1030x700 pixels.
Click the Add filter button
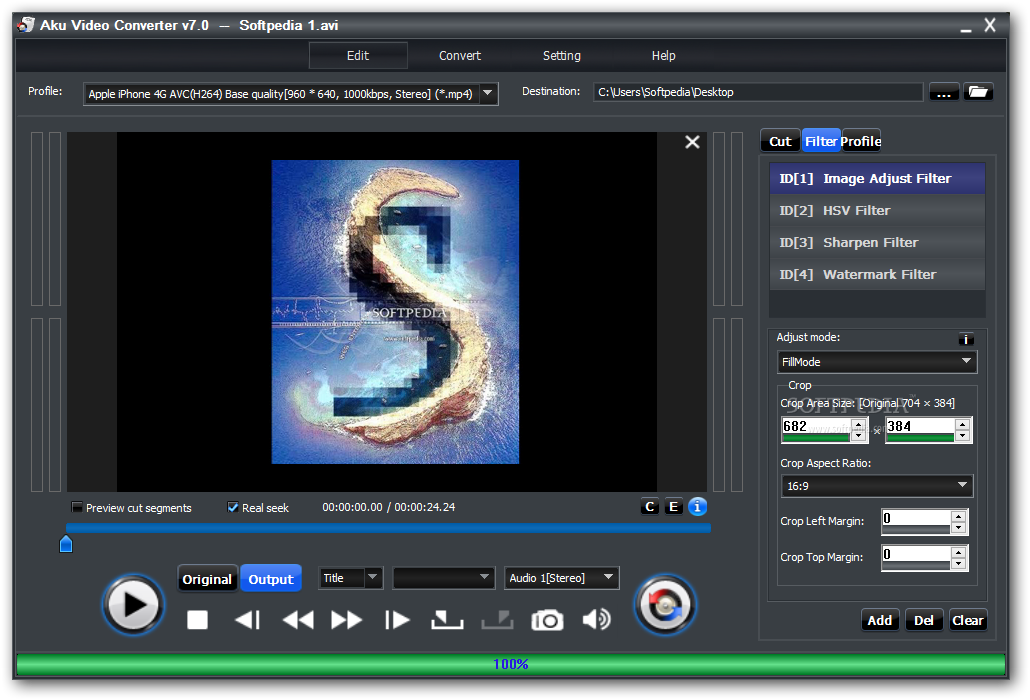[880, 621]
